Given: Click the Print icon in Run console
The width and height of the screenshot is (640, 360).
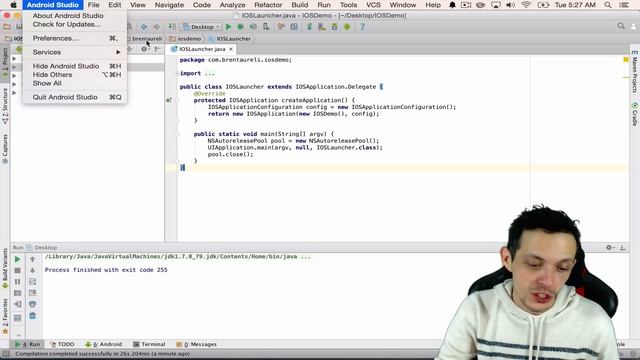Looking at the screenshot, I should [x=33, y=304].
